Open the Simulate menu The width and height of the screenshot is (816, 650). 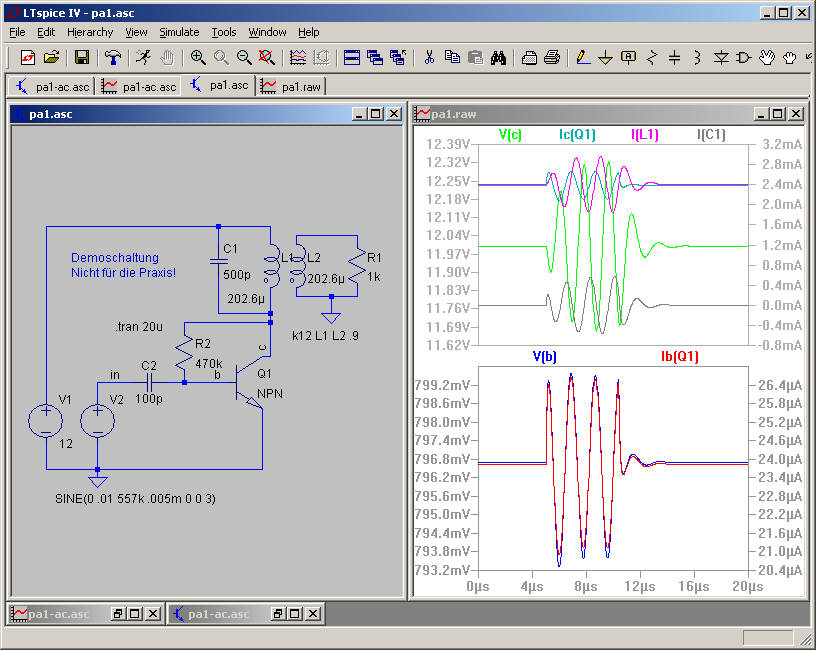coord(179,32)
